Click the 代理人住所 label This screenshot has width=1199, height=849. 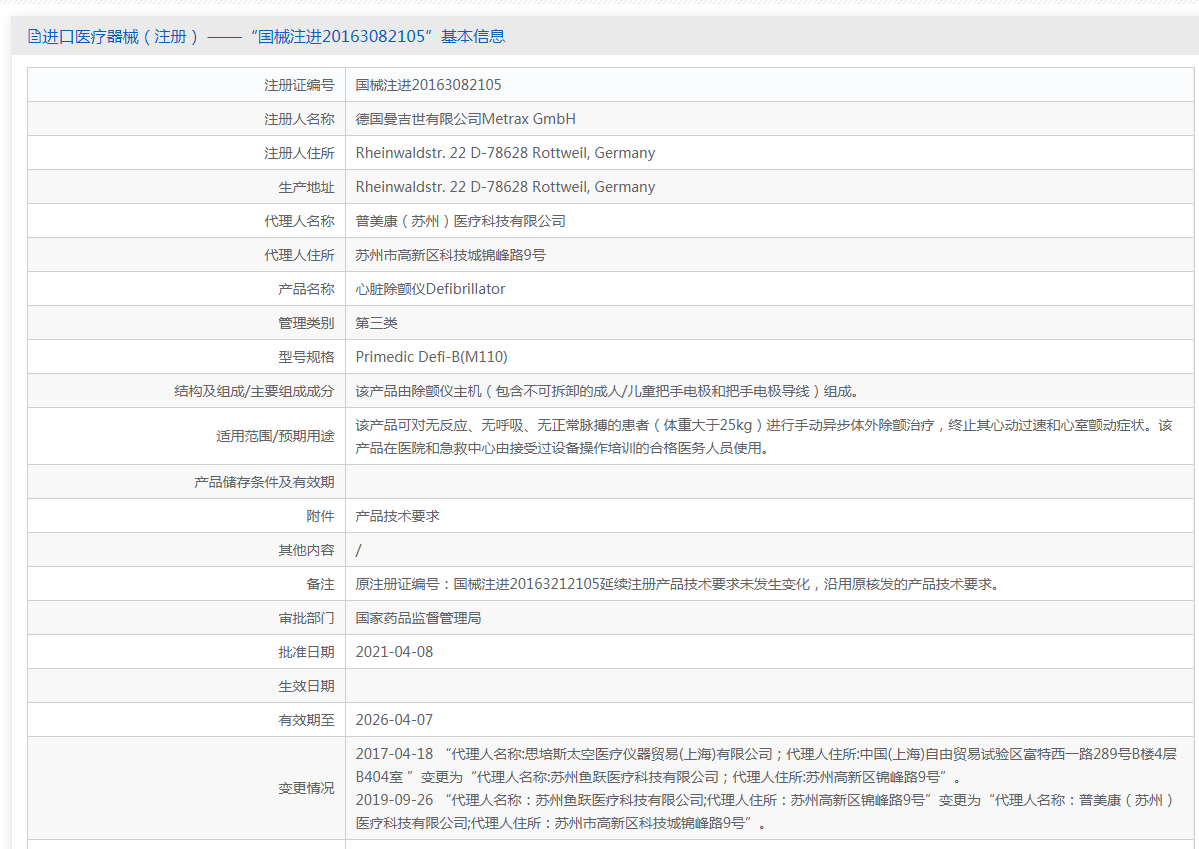299,255
